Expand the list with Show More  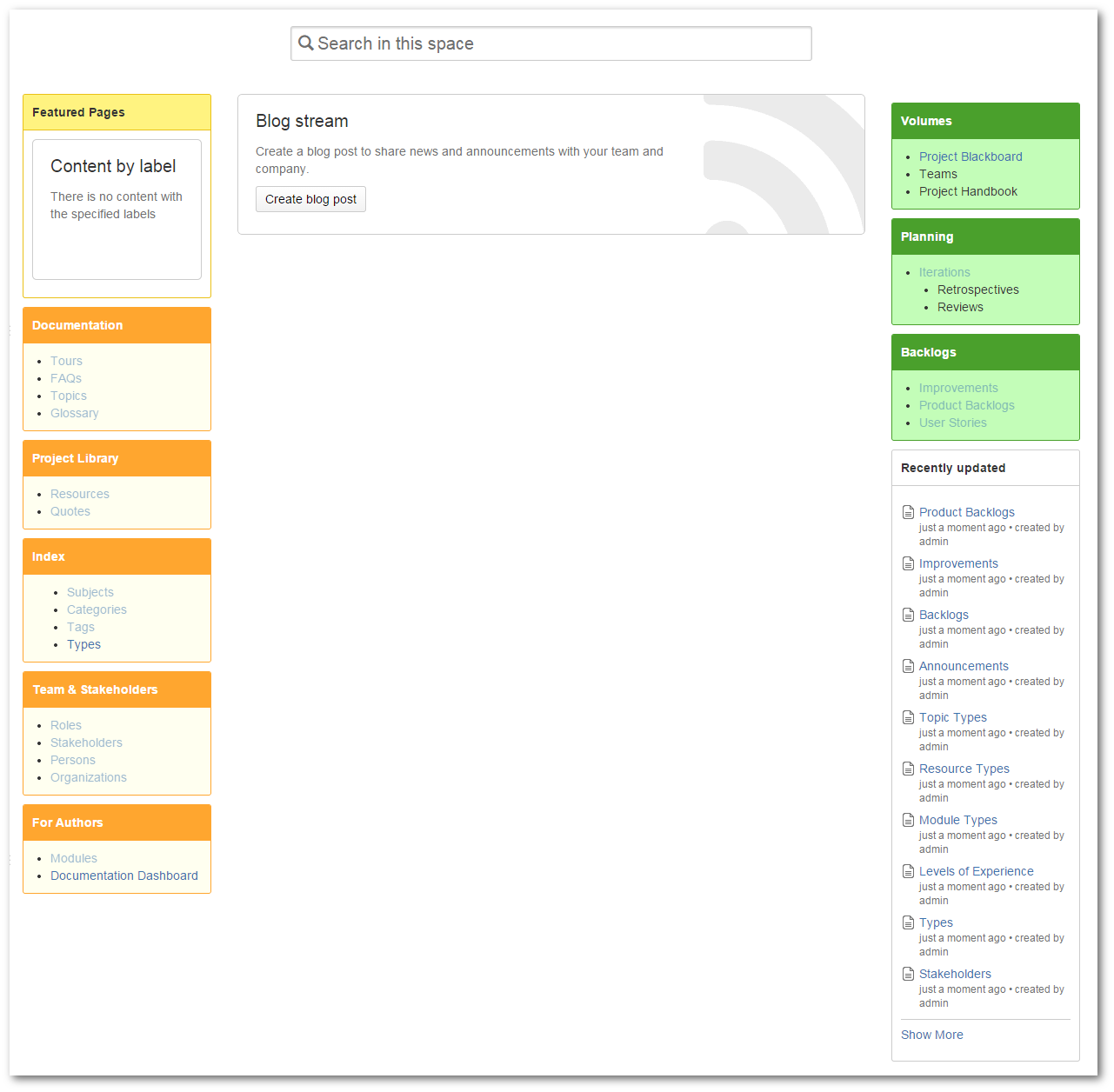coord(931,1035)
